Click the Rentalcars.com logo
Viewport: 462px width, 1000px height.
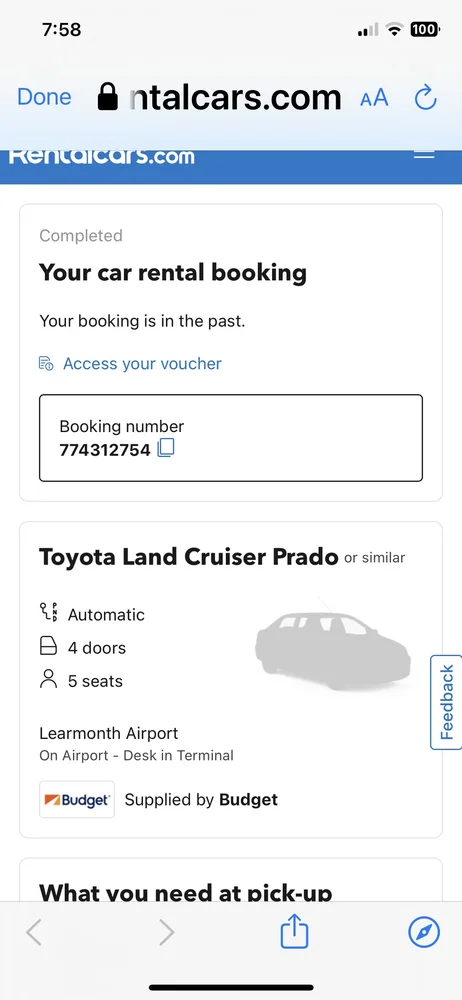click(102, 157)
